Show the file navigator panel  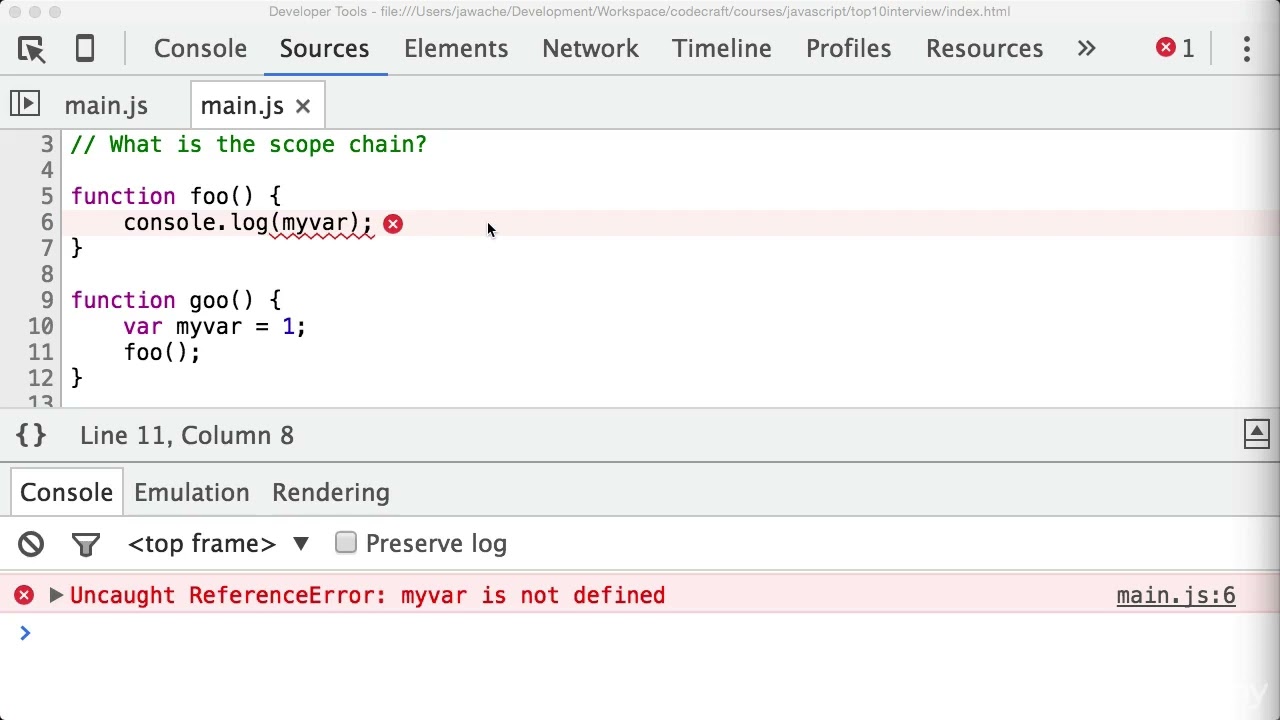25,104
